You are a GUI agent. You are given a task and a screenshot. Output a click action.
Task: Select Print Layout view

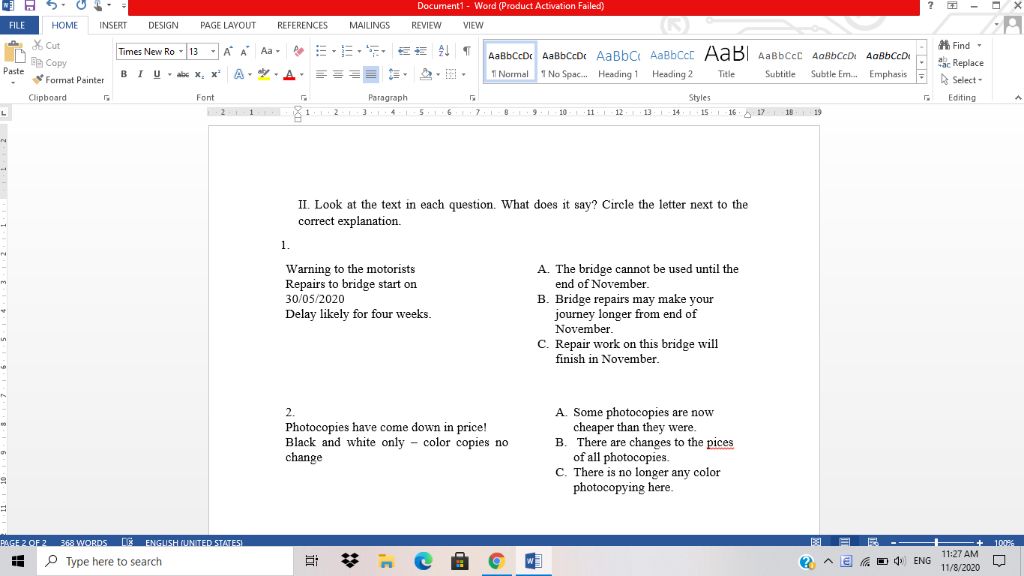click(844, 542)
